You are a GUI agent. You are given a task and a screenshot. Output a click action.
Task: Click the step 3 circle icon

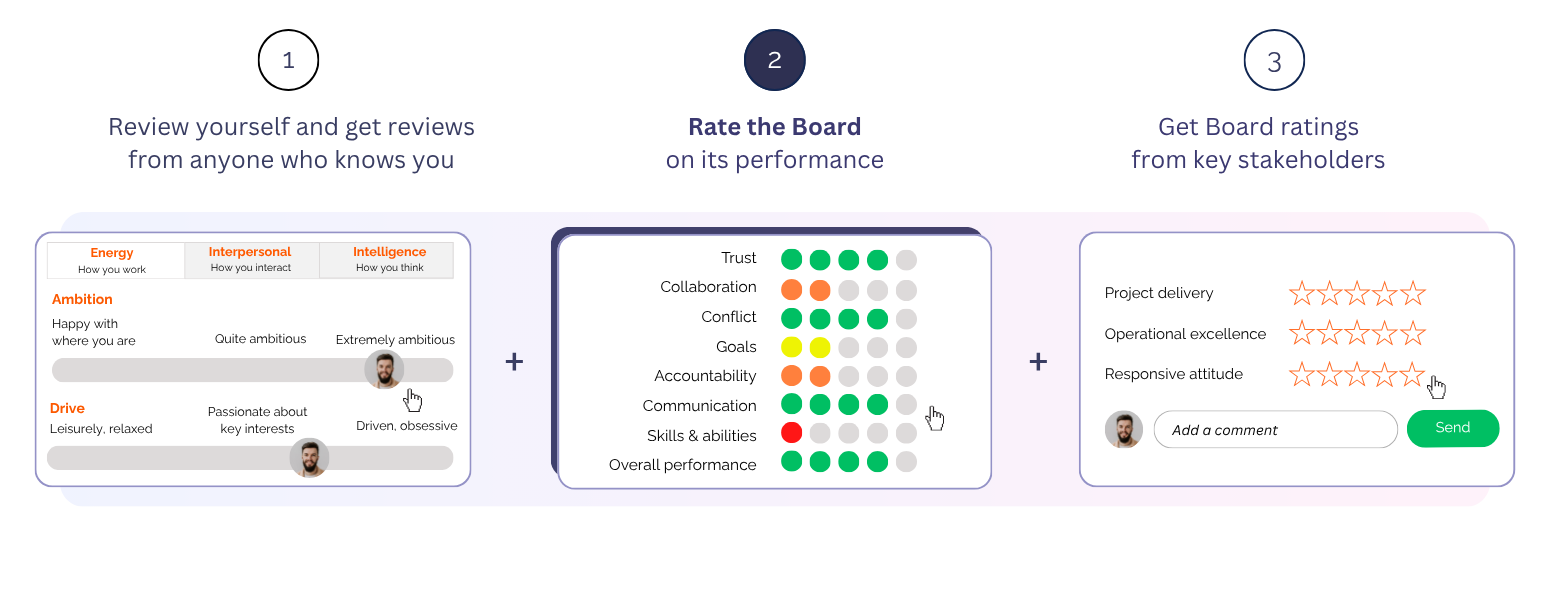point(1274,60)
